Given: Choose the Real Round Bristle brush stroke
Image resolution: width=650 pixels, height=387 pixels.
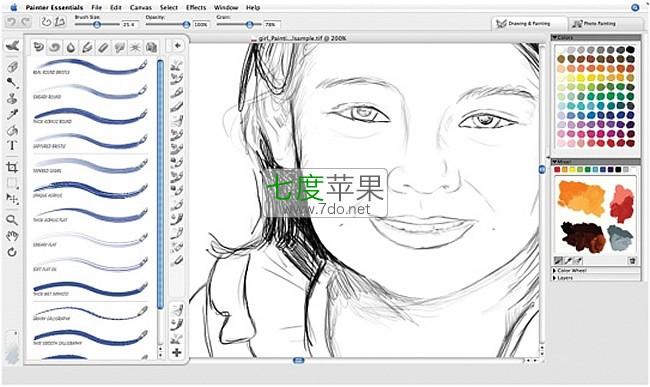Looking at the screenshot, I should [x=90, y=67].
